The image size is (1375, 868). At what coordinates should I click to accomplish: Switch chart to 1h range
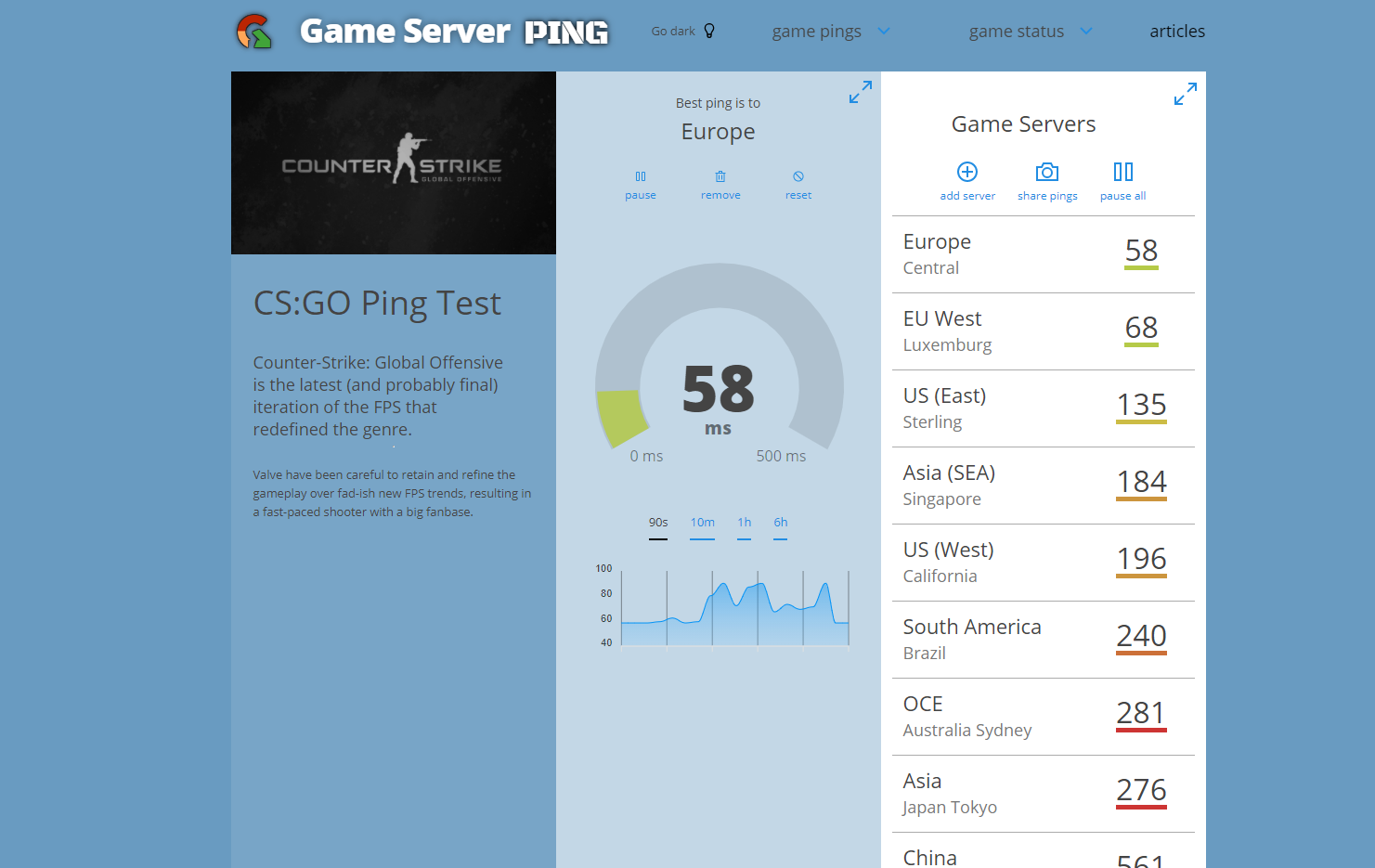(x=745, y=525)
